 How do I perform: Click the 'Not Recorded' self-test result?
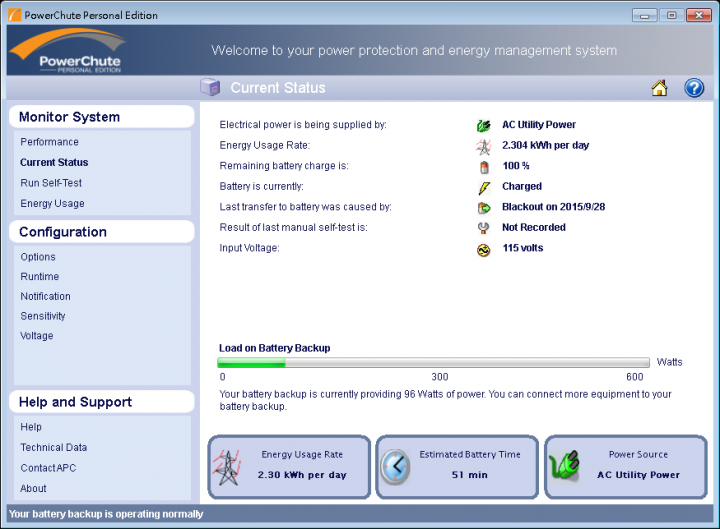[x=534, y=227]
